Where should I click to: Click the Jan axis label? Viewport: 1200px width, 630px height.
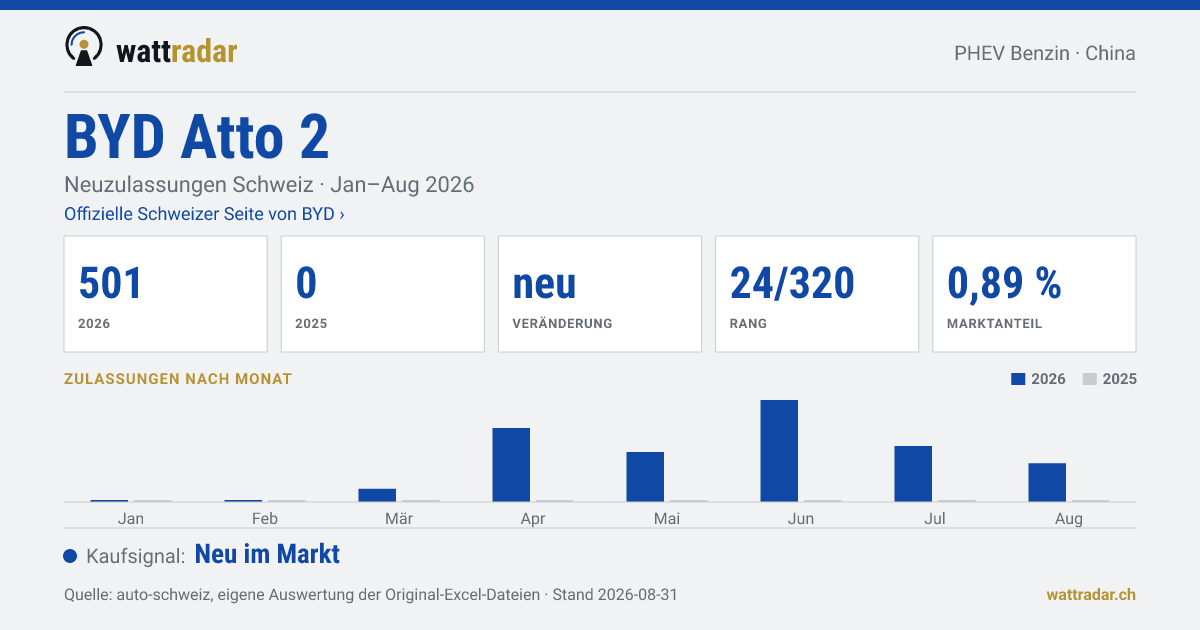131,518
